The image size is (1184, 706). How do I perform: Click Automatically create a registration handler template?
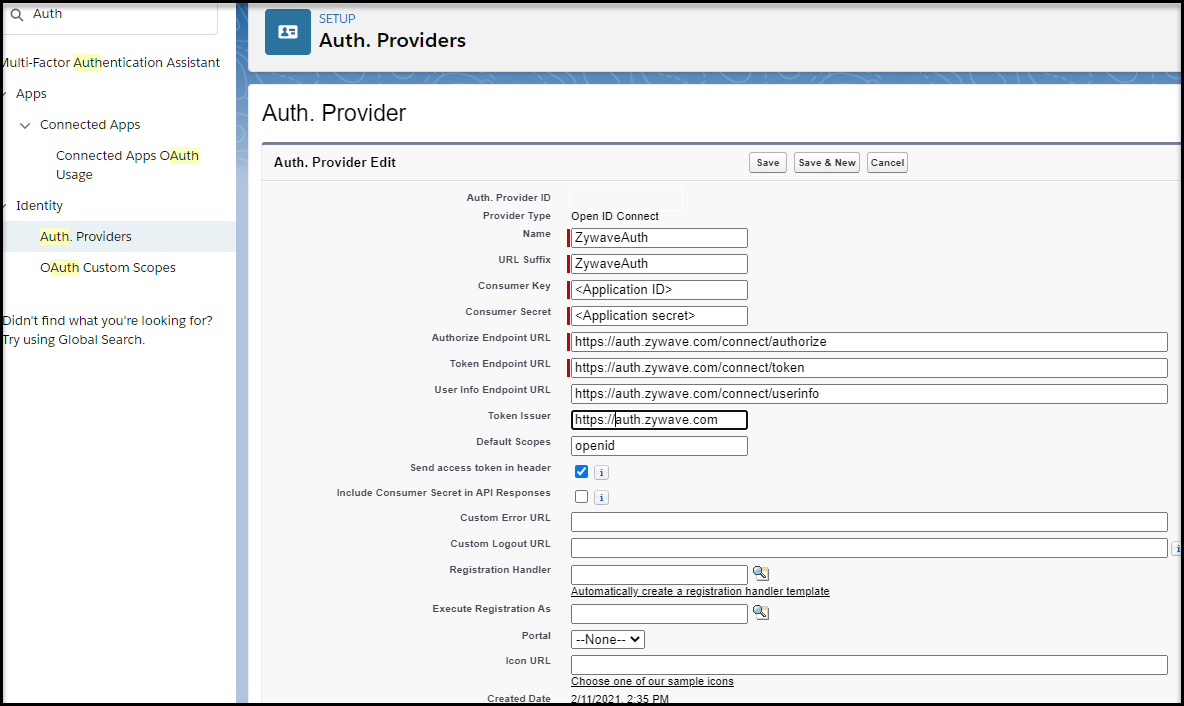(x=700, y=591)
